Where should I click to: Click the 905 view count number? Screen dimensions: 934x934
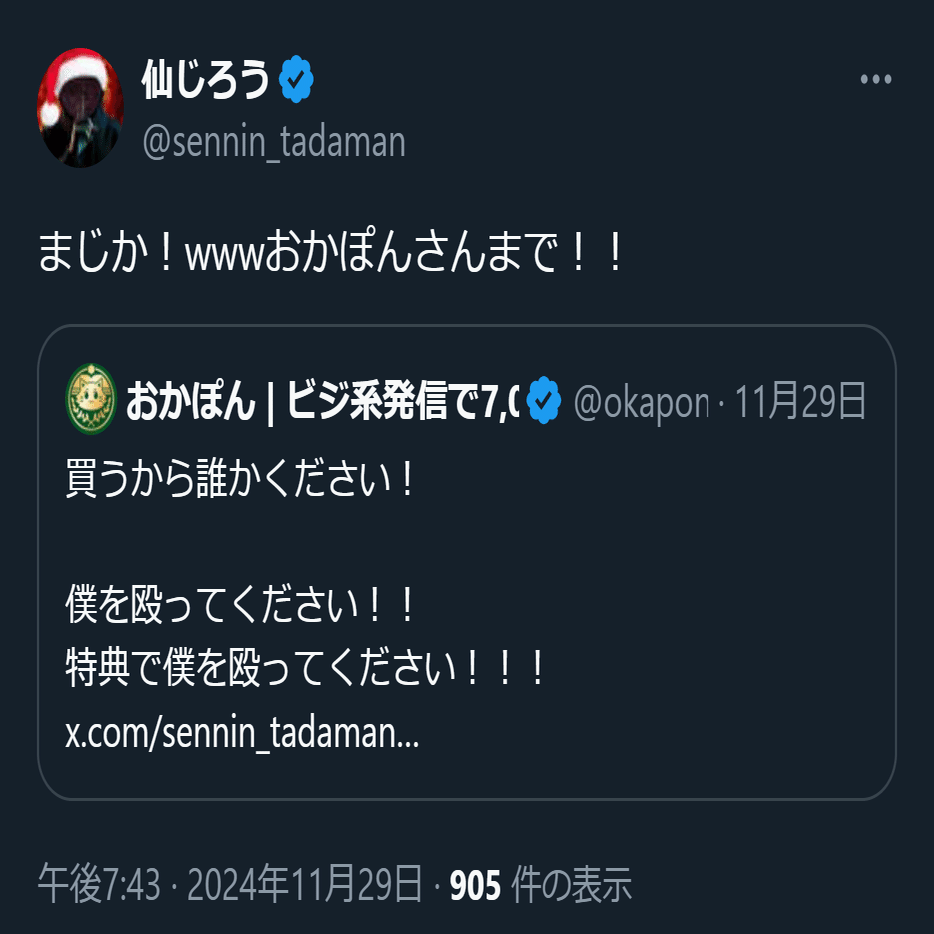click(475, 885)
